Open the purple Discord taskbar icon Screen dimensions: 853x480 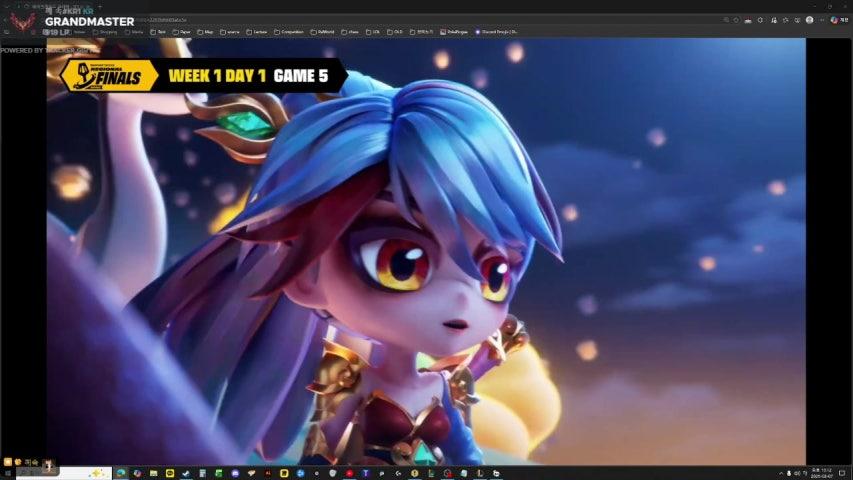pyautogui.click(x=235, y=473)
